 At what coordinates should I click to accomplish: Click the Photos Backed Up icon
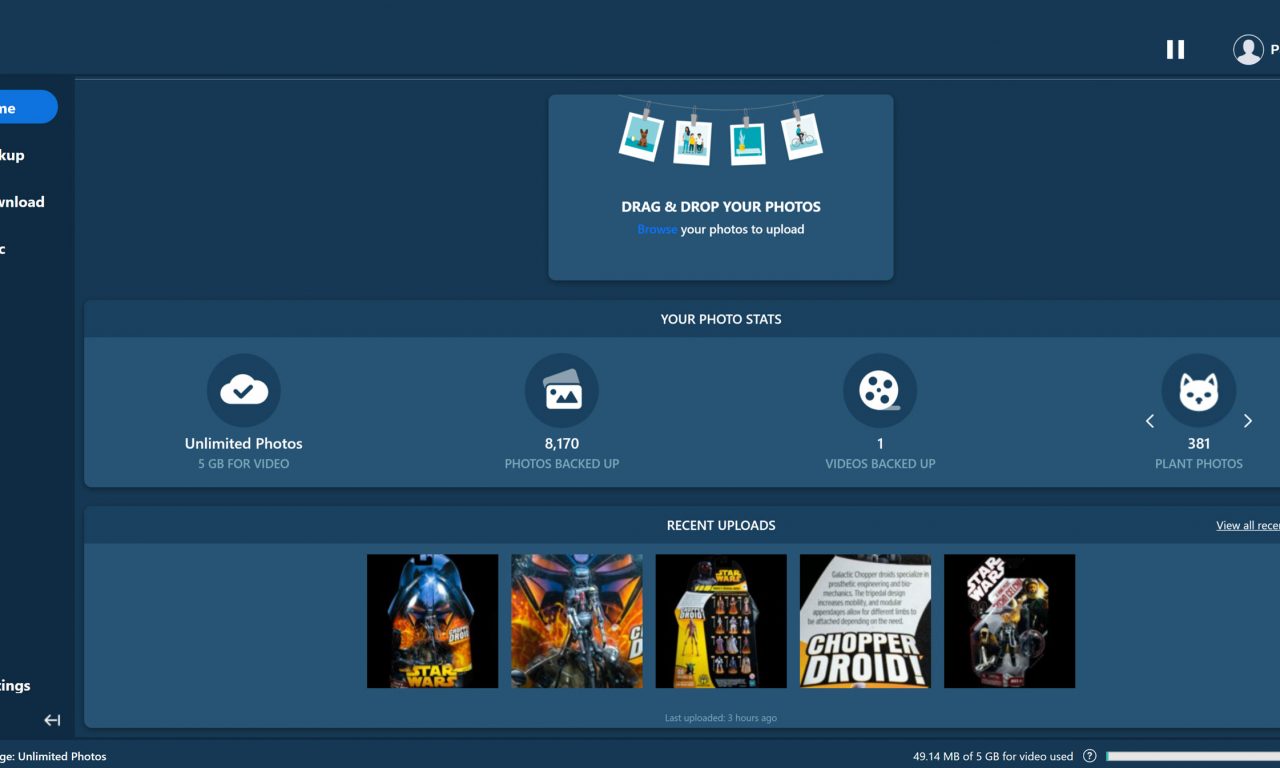[x=562, y=391]
